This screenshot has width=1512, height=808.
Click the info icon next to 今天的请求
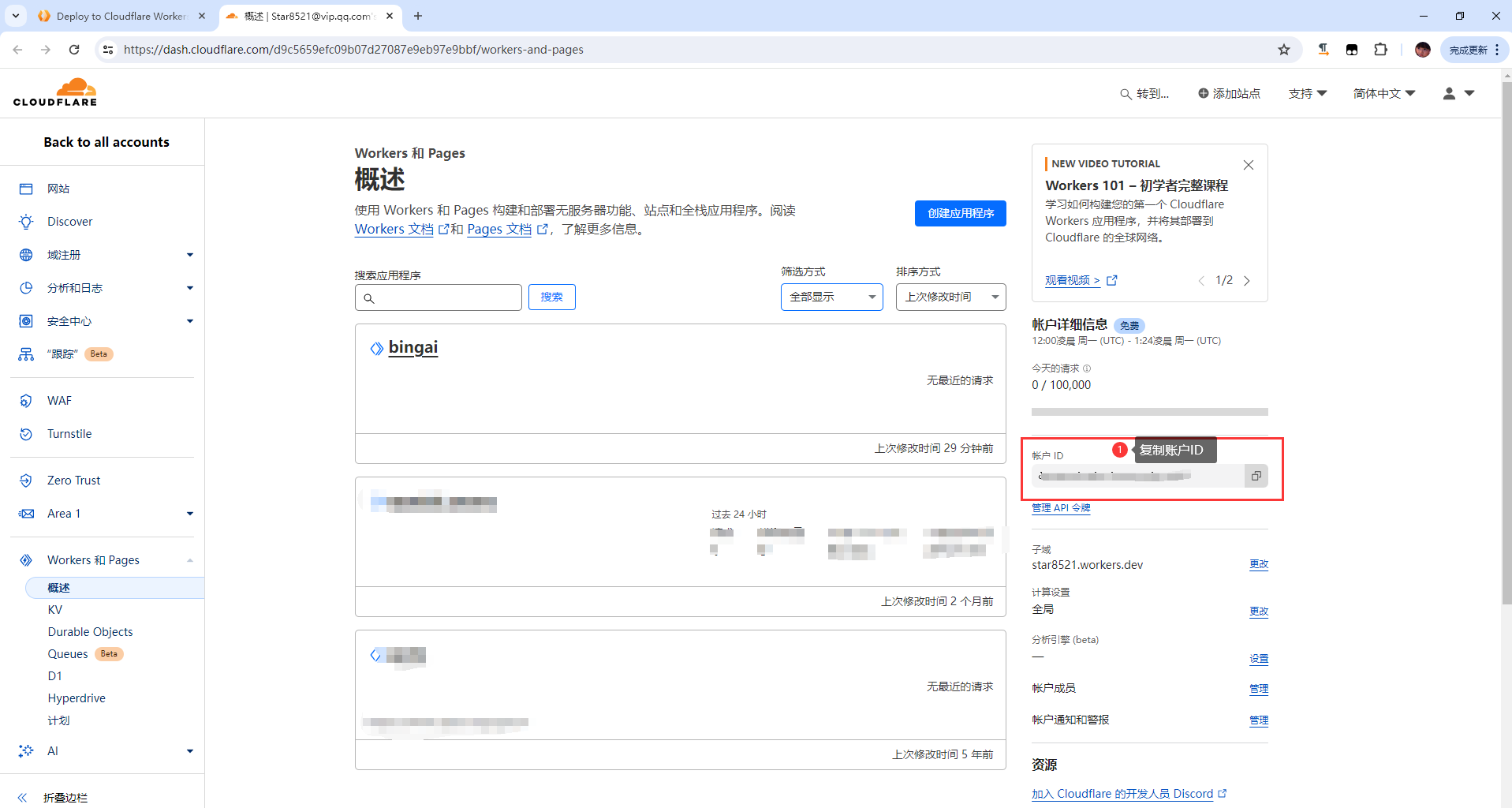(1087, 368)
